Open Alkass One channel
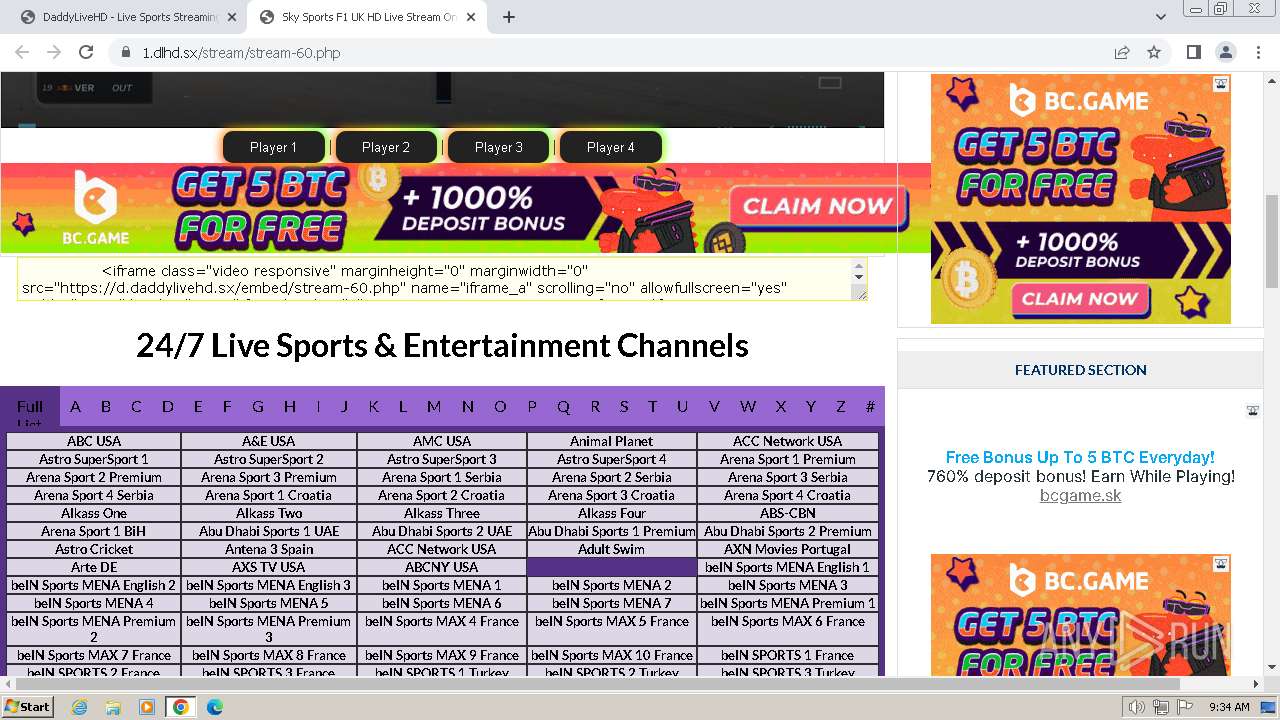 (x=94, y=513)
